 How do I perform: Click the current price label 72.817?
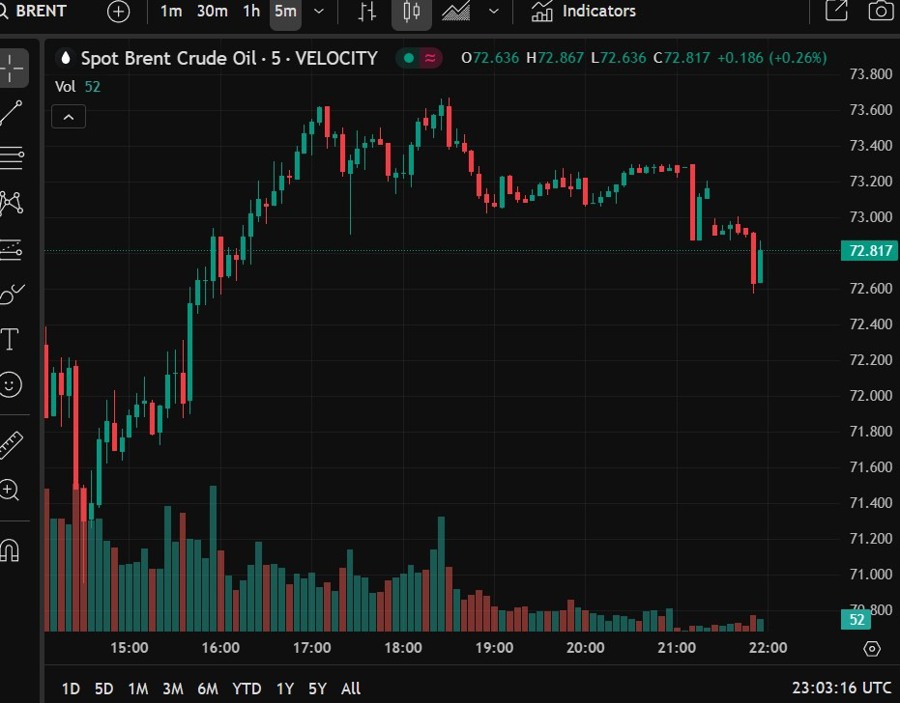click(x=870, y=251)
